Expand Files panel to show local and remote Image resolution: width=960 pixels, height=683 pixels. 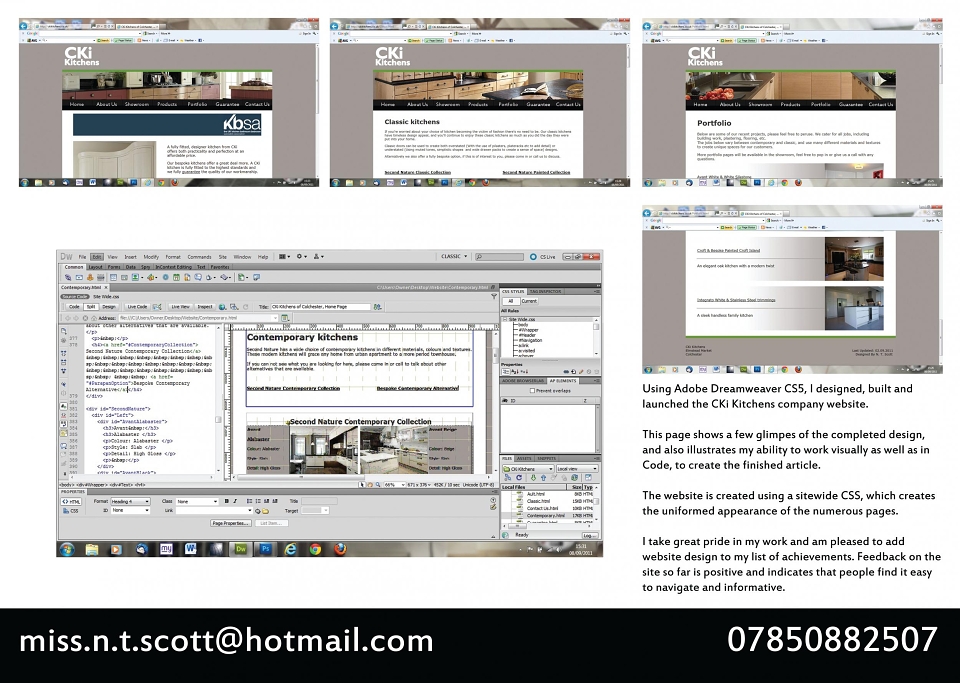click(588, 477)
